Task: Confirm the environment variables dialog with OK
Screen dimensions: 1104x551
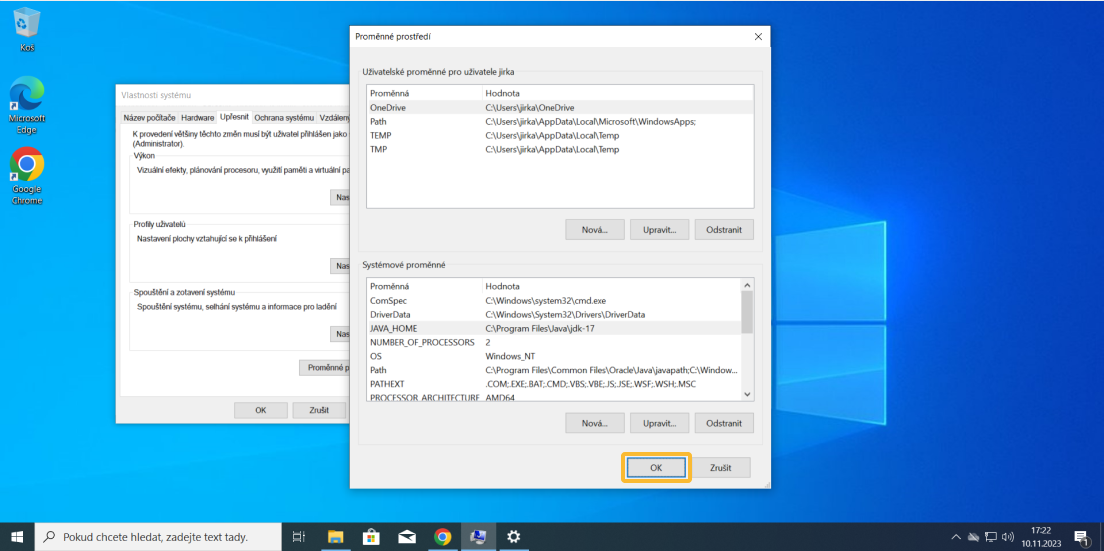Action: (656, 467)
